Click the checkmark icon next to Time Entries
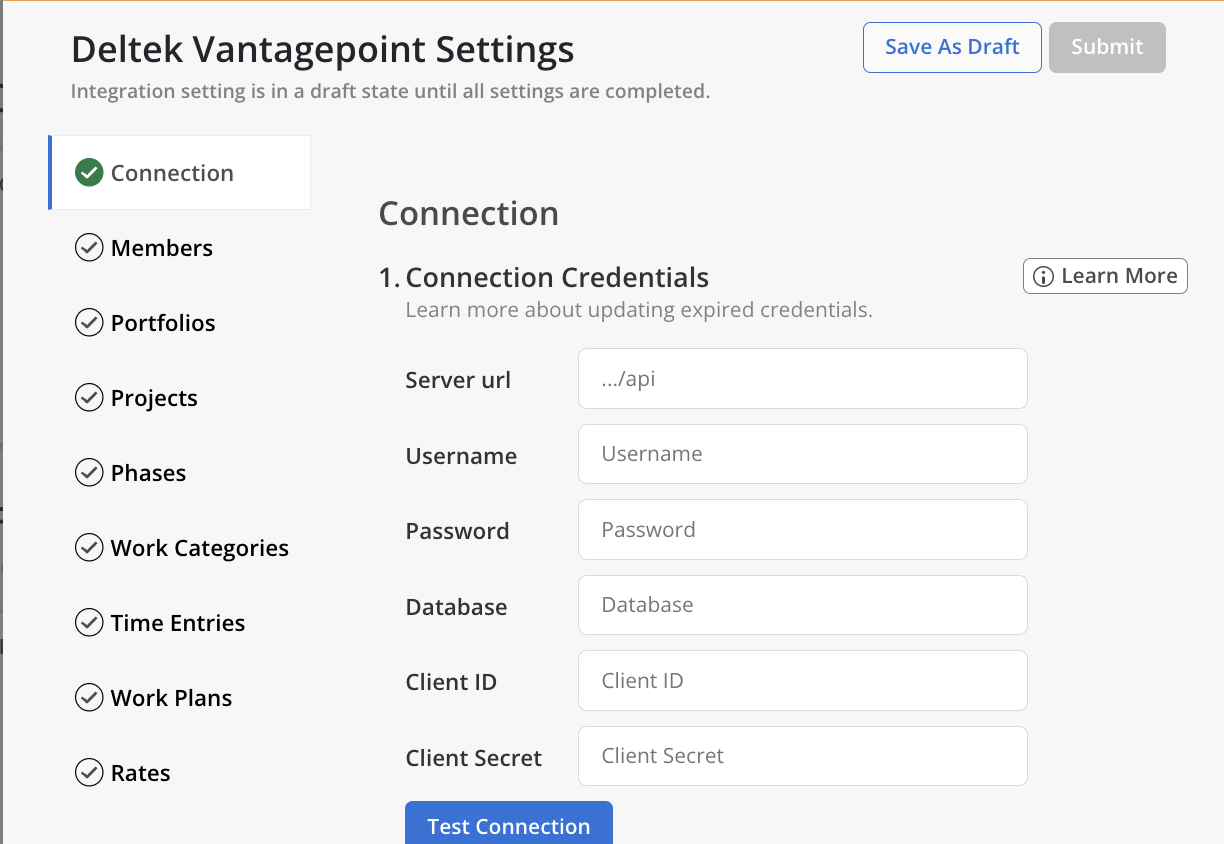 89,623
